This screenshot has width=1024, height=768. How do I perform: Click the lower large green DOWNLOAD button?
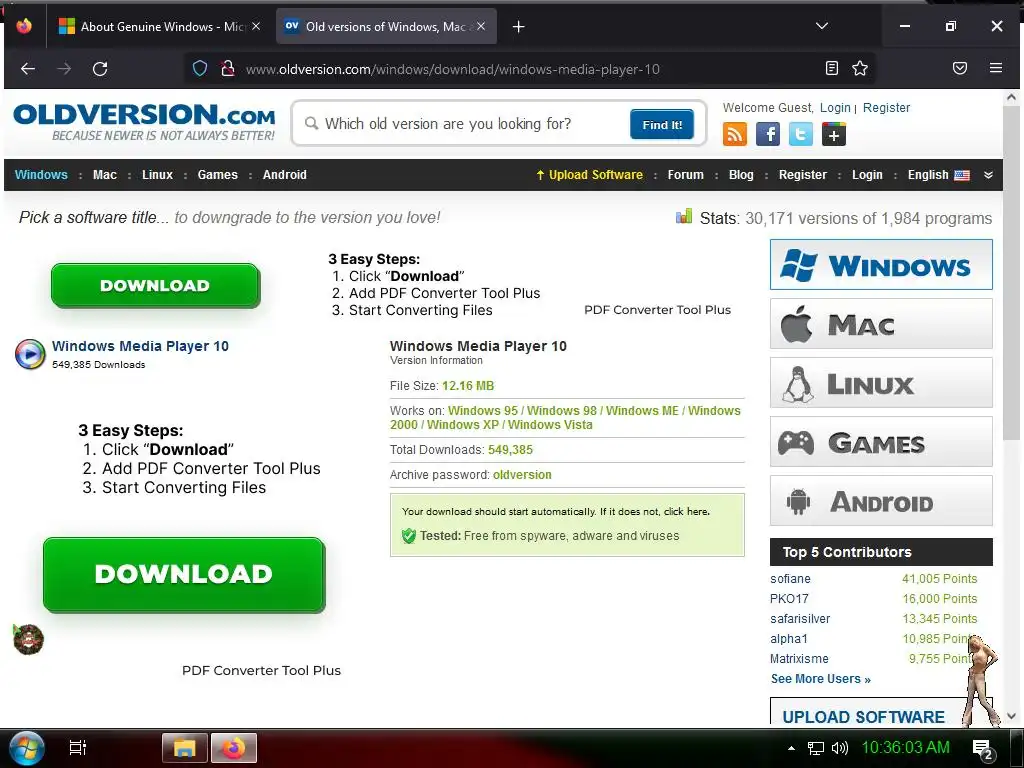click(x=184, y=574)
